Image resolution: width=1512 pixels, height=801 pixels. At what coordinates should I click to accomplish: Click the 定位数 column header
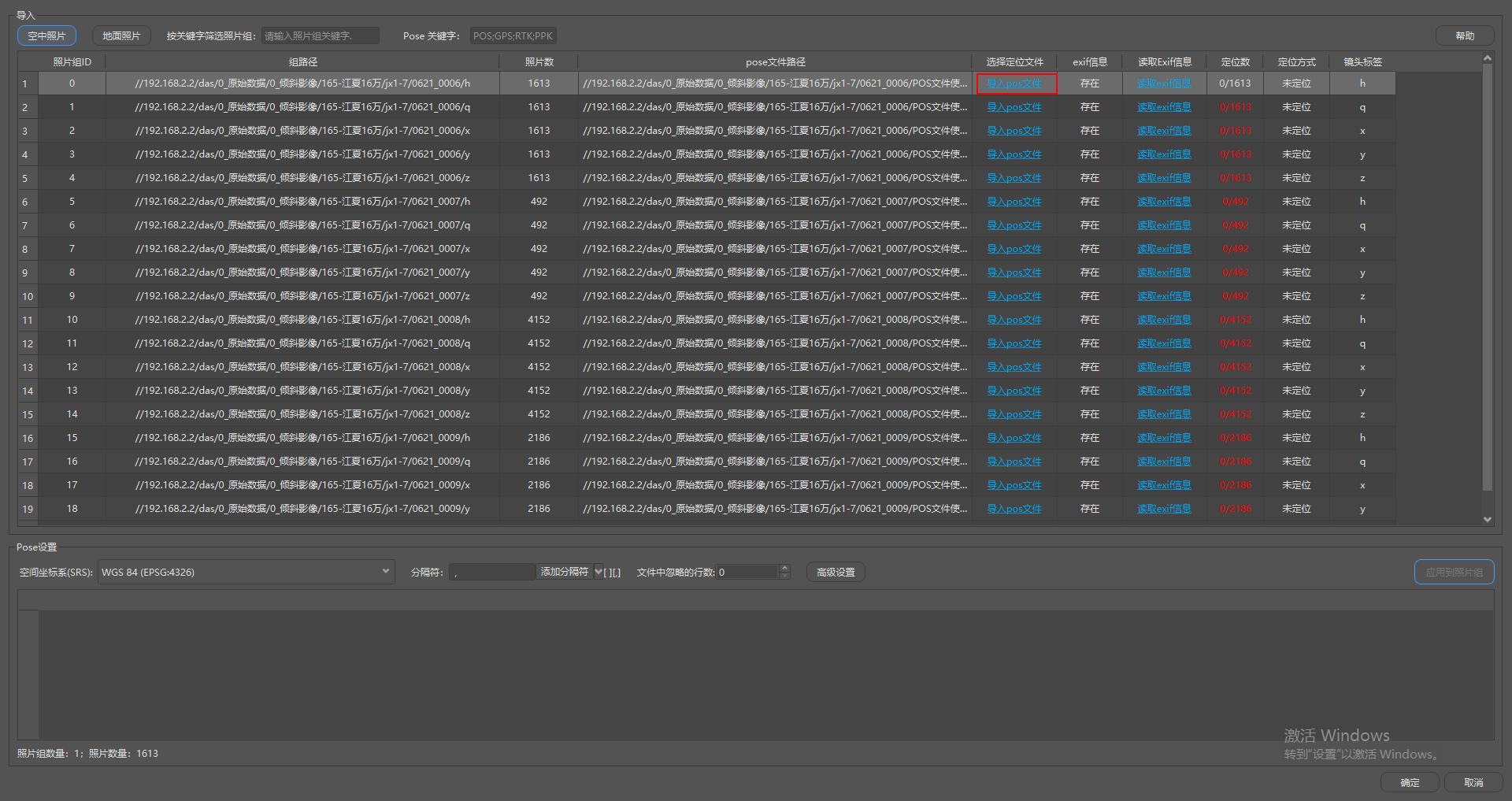pyautogui.click(x=1235, y=61)
